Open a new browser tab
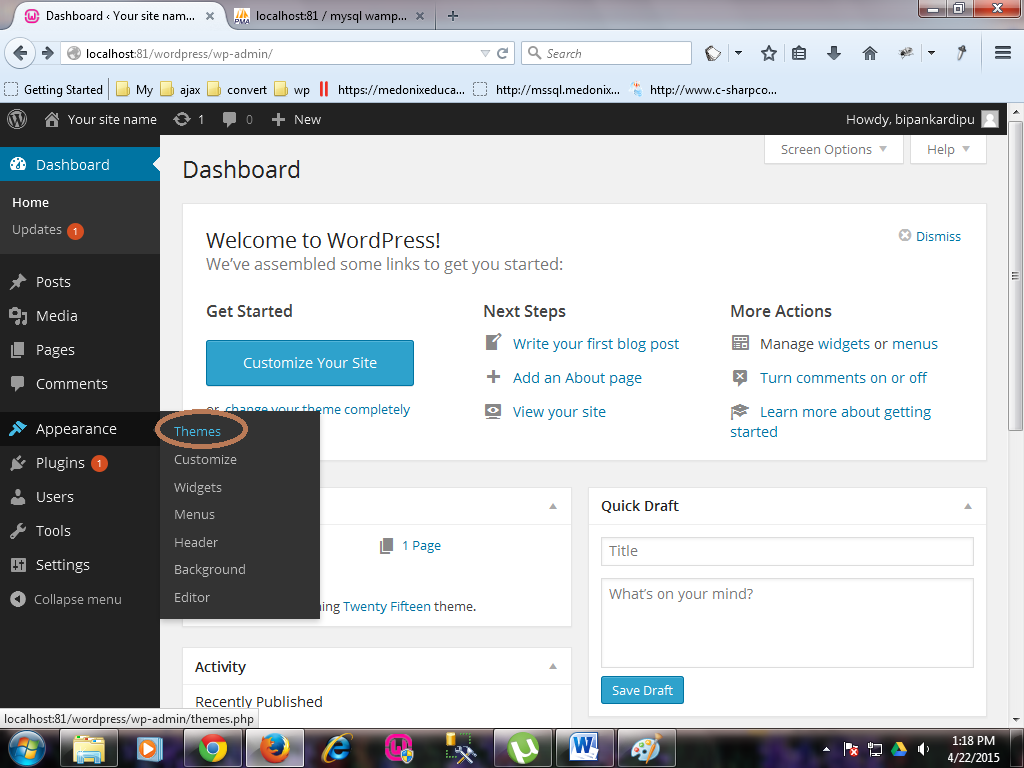 tap(453, 16)
